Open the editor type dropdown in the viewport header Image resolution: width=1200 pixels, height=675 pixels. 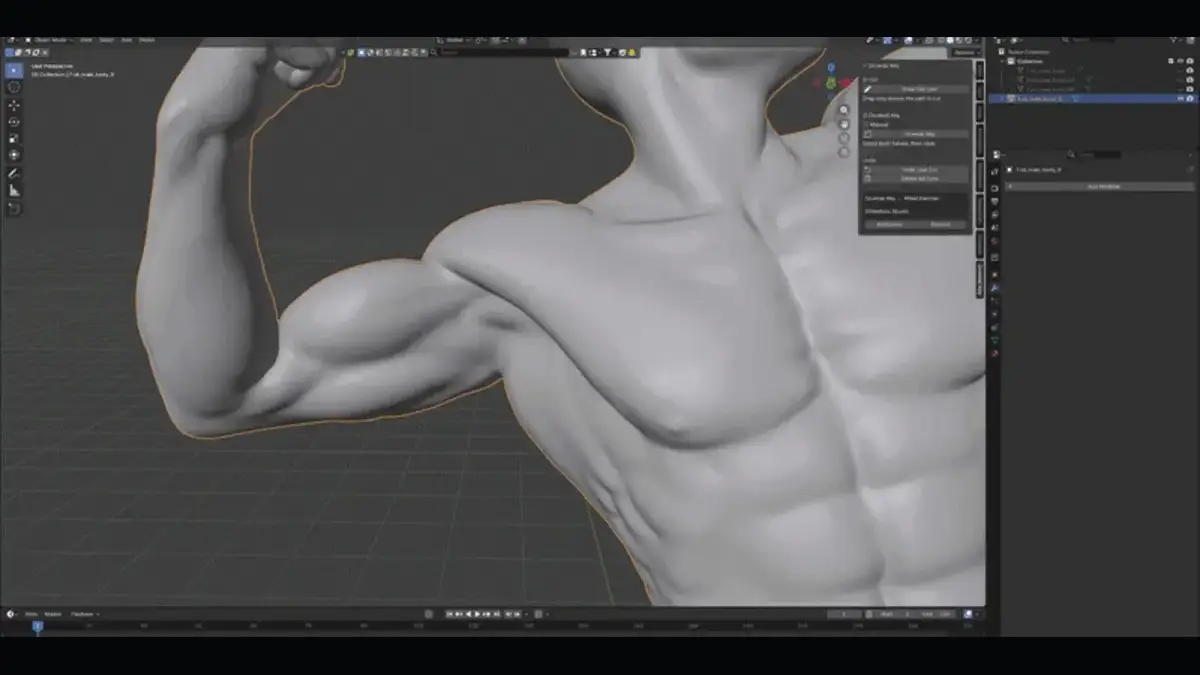pyautogui.click(x=12, y=40)
